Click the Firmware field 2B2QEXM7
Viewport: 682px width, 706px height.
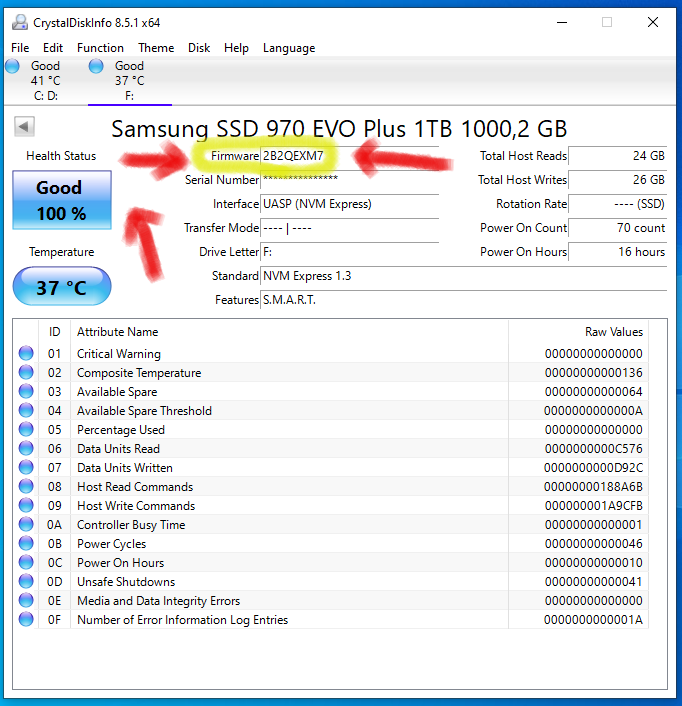coord(349,156)
